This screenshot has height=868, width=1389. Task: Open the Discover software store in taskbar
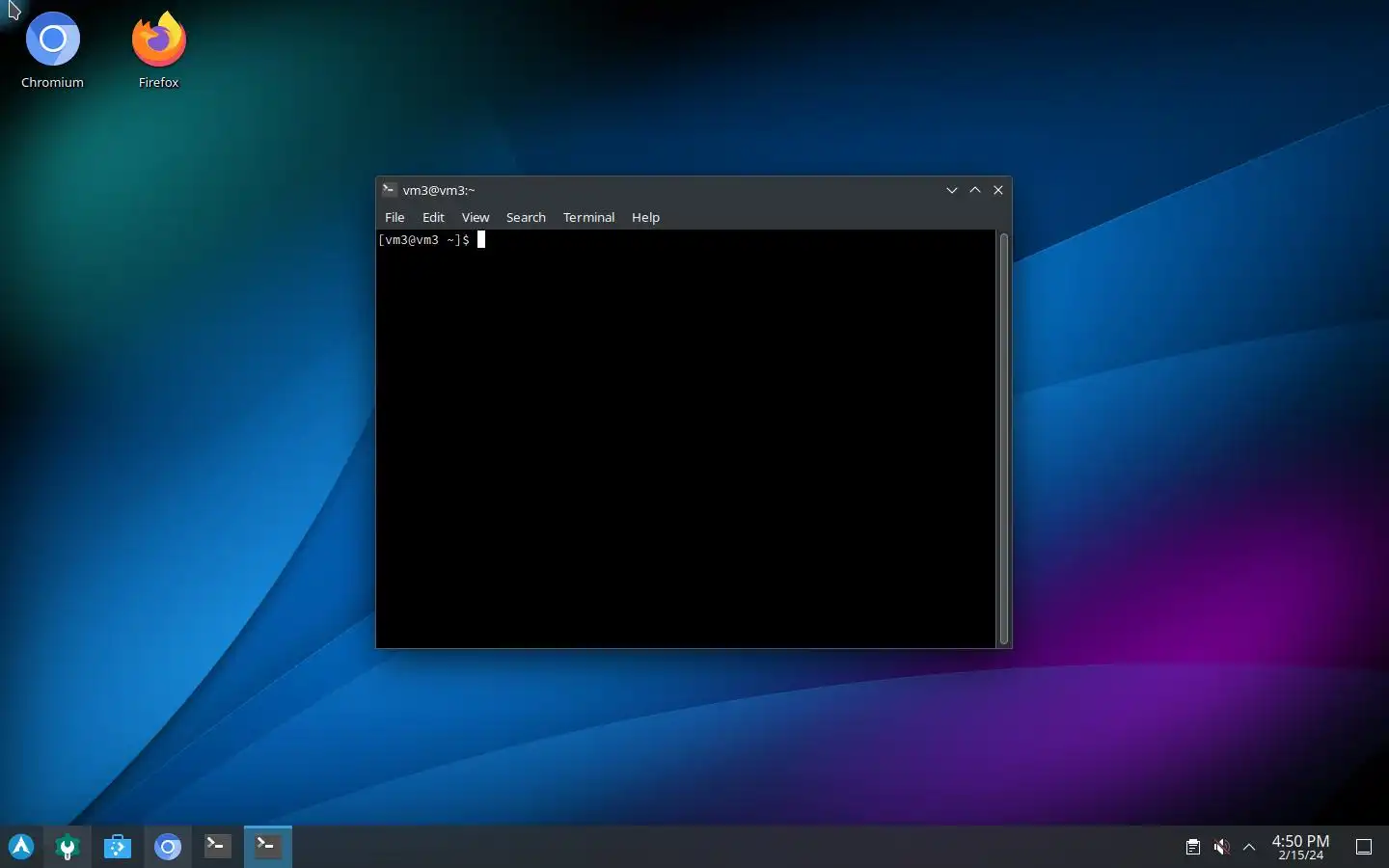point(118,847)
